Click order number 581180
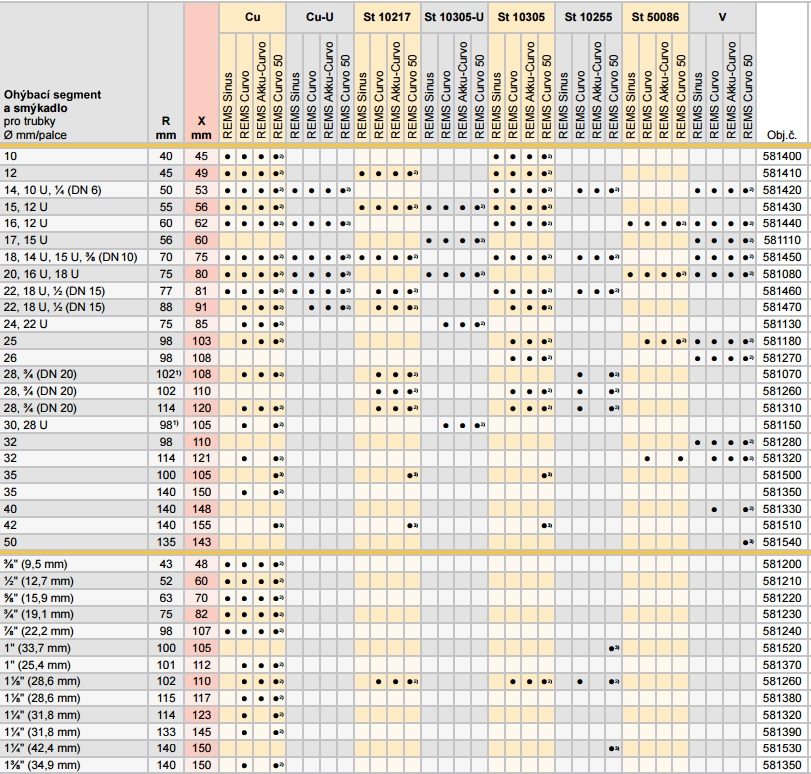811x774 pixels. [782, 341]
